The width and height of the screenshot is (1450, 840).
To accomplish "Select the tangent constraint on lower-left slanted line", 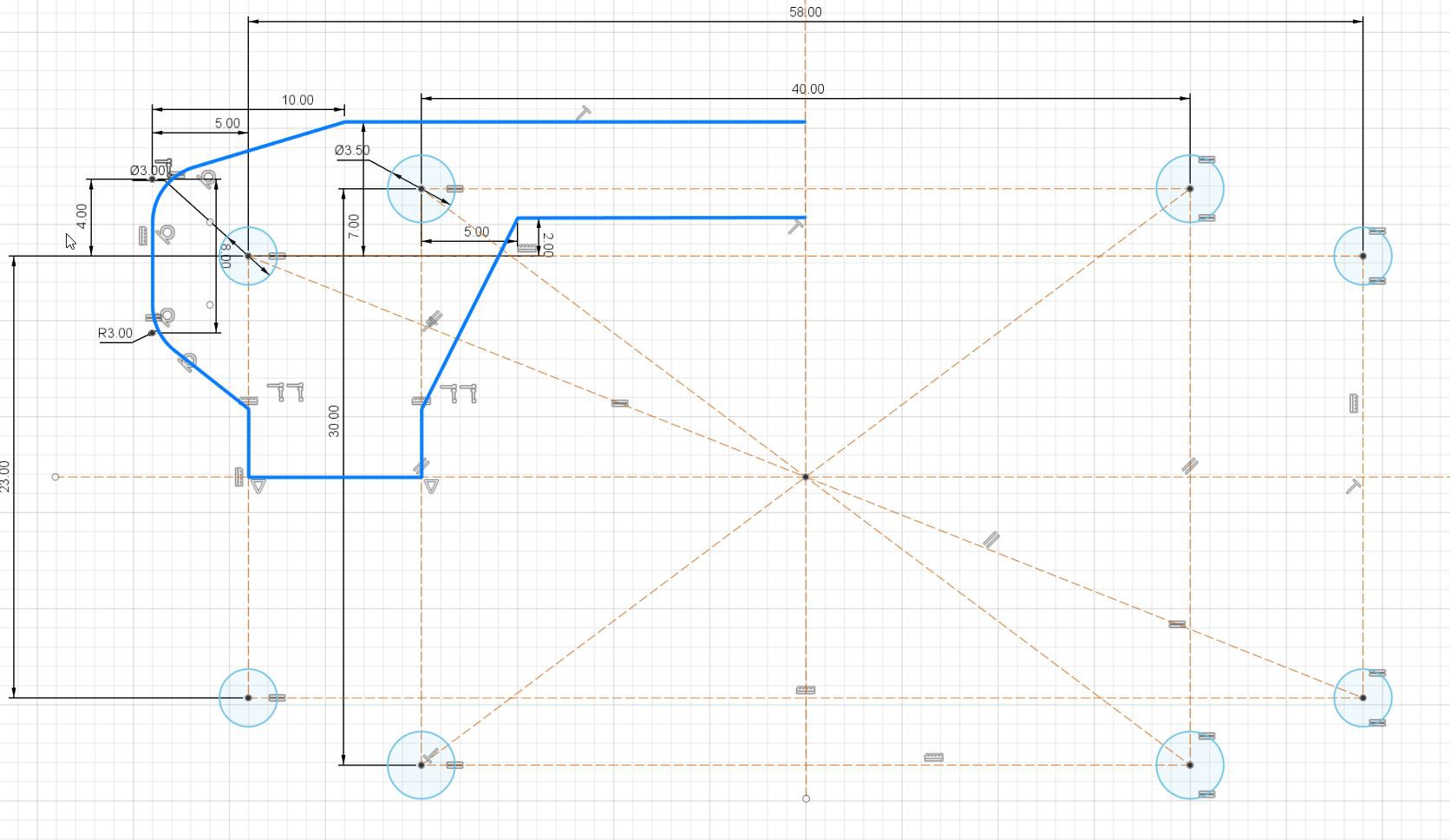I will (x=187, y=362).
